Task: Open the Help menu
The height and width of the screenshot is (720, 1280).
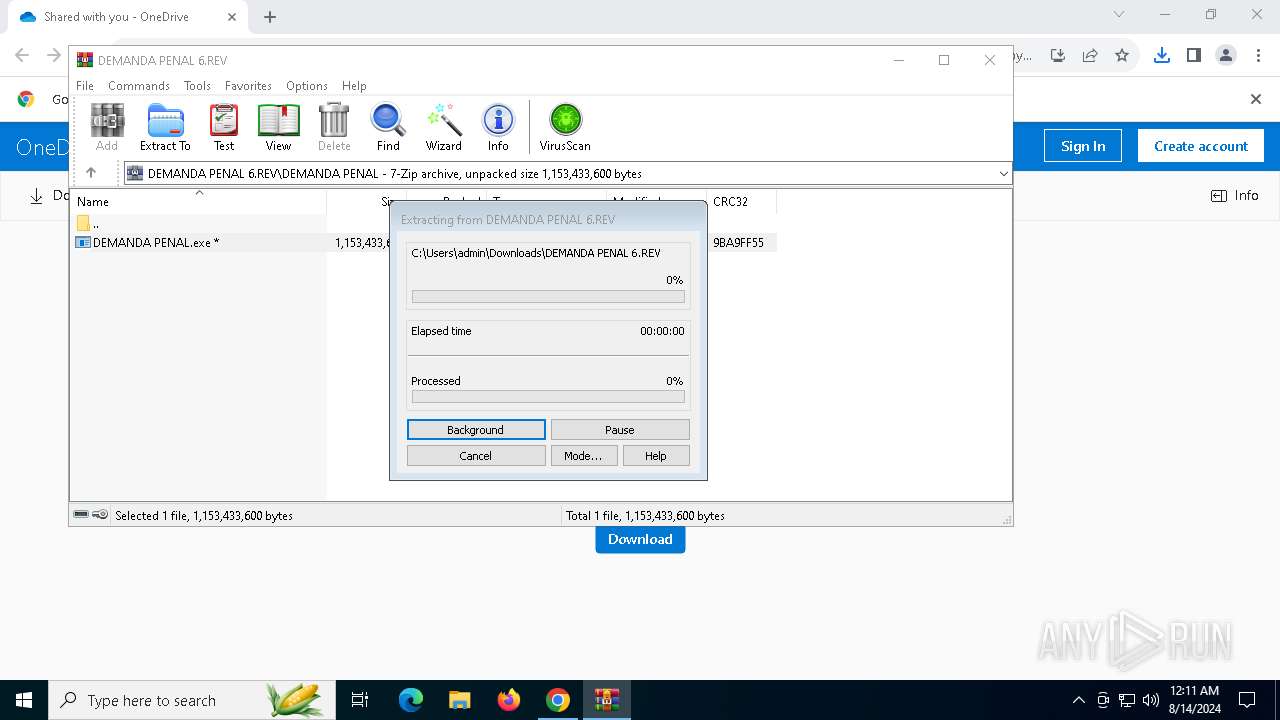Action: [354, 86]
